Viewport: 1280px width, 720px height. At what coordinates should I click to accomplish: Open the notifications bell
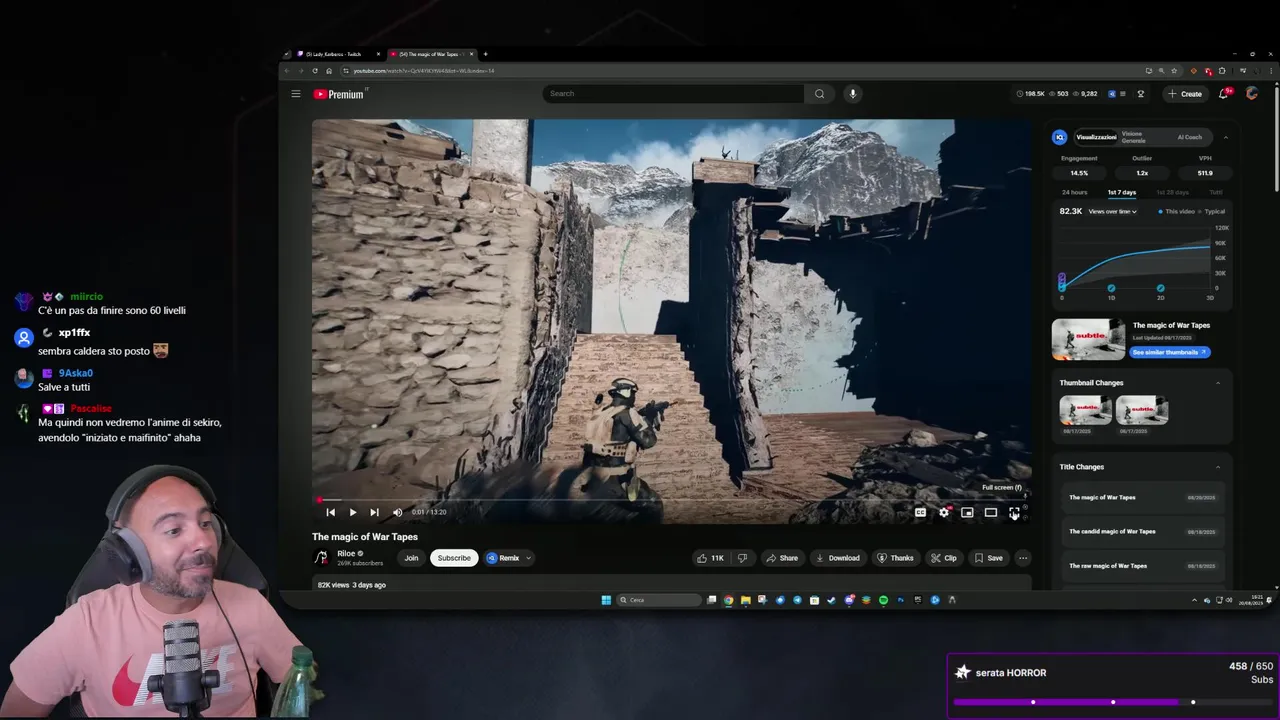[x=1223, y=94]
